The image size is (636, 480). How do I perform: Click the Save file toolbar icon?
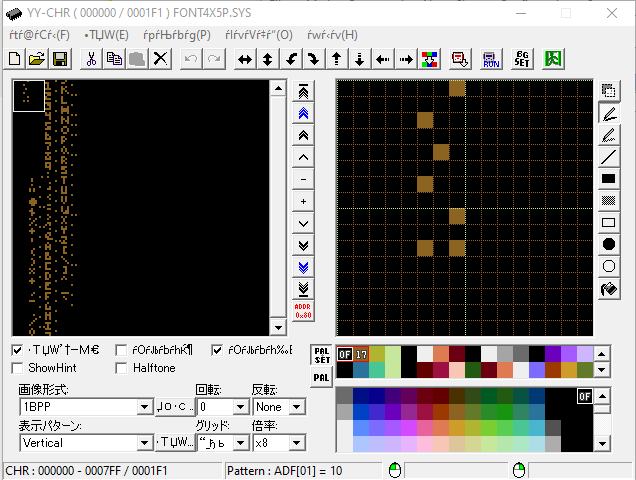click(x=60, y=59)
